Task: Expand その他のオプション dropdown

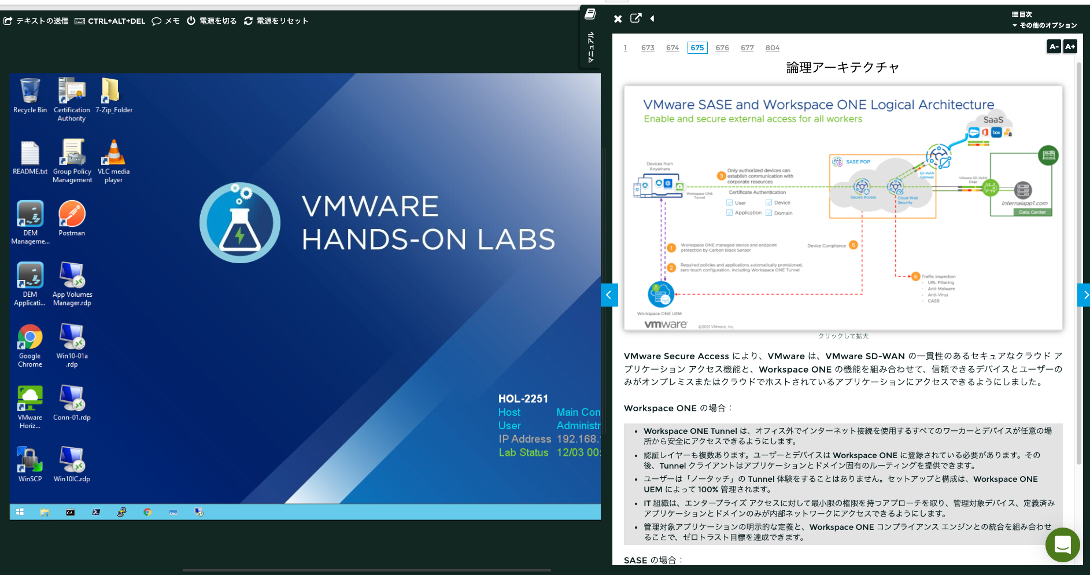Action: [1044, 25]
